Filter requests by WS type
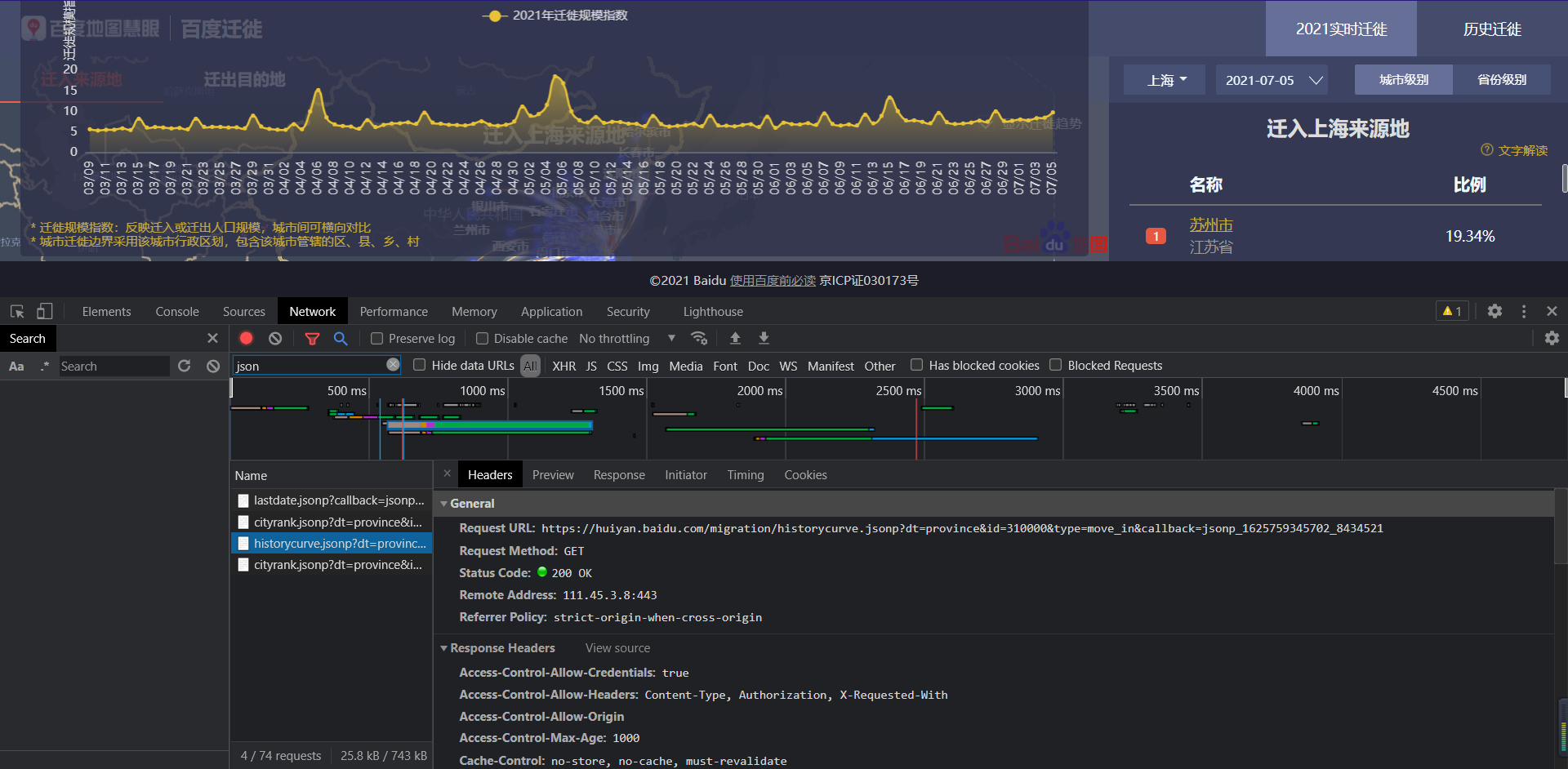The image size is (1568, 769). 788,366
